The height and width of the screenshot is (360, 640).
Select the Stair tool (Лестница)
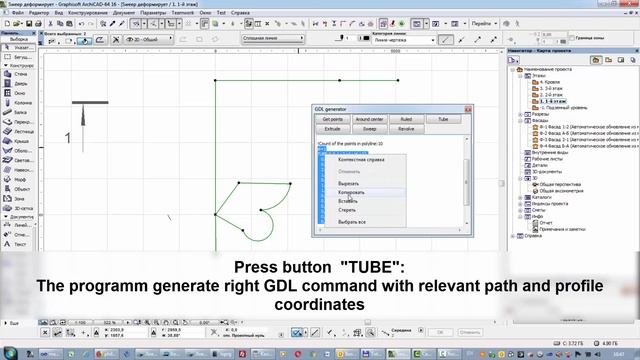(x=18, y=131)
